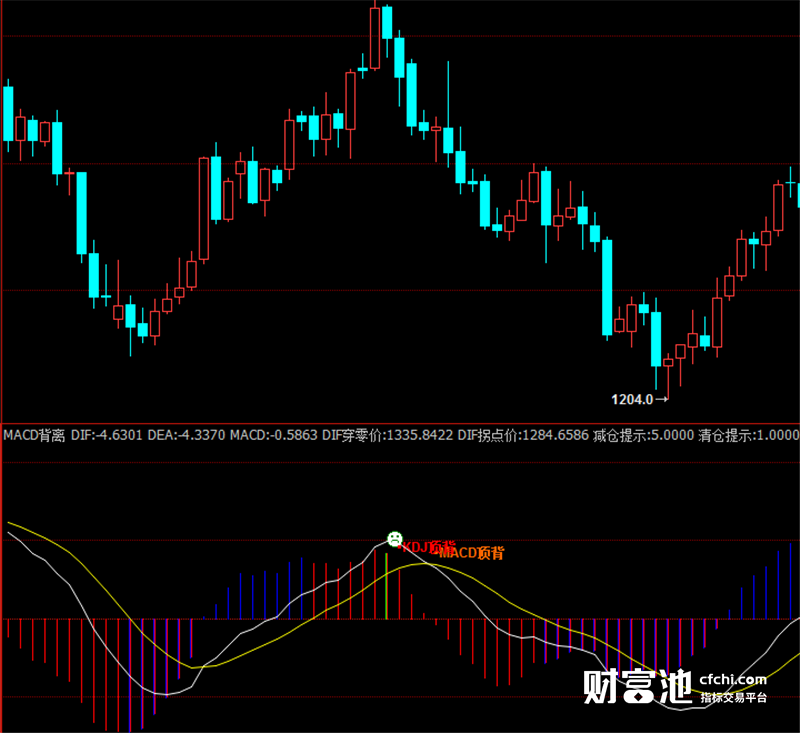
Task: Click the lowest candlestick by the 1204.0 label
Action: pos(668,376)
